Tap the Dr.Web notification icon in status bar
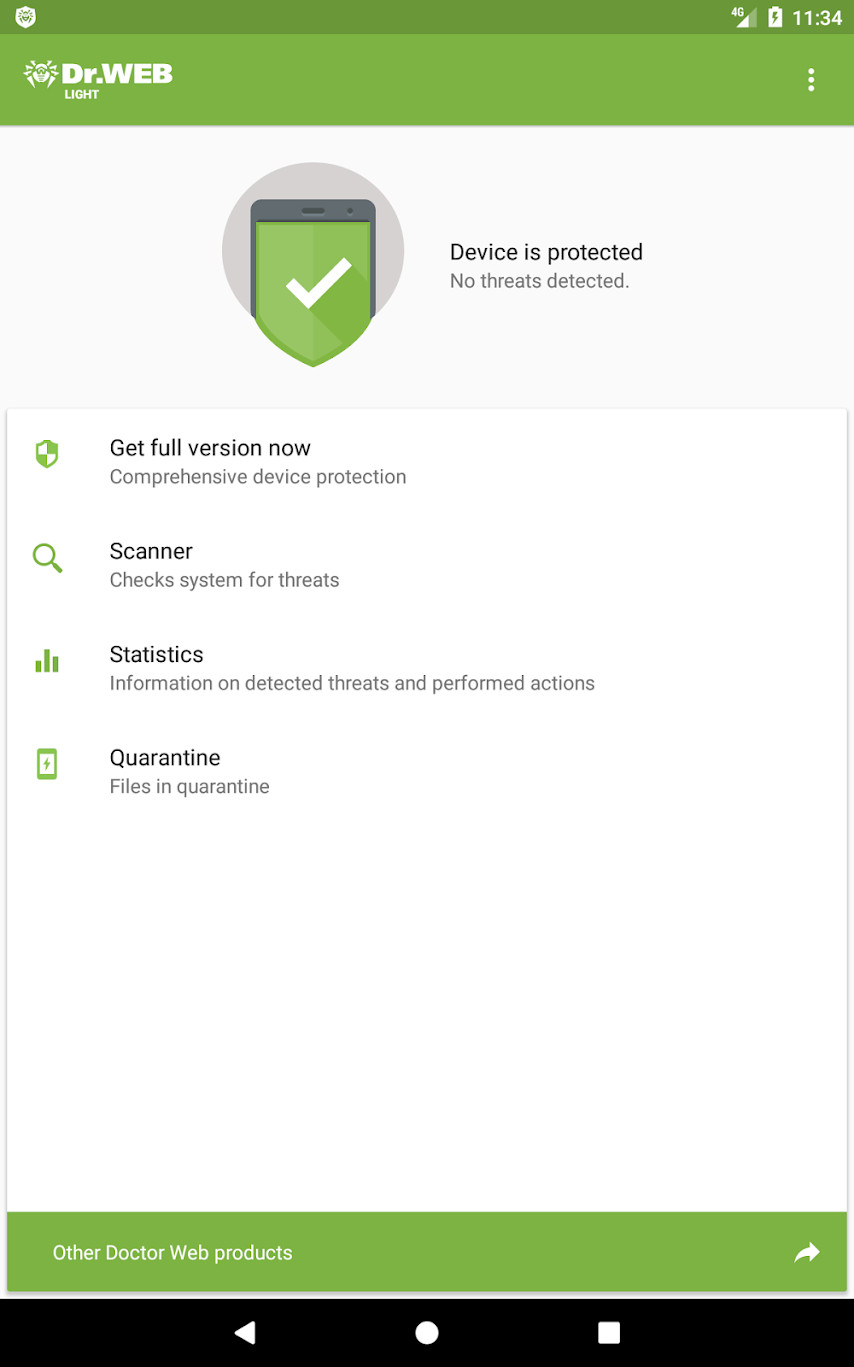This screenshot has height=1367, width=854. (25, 17)
